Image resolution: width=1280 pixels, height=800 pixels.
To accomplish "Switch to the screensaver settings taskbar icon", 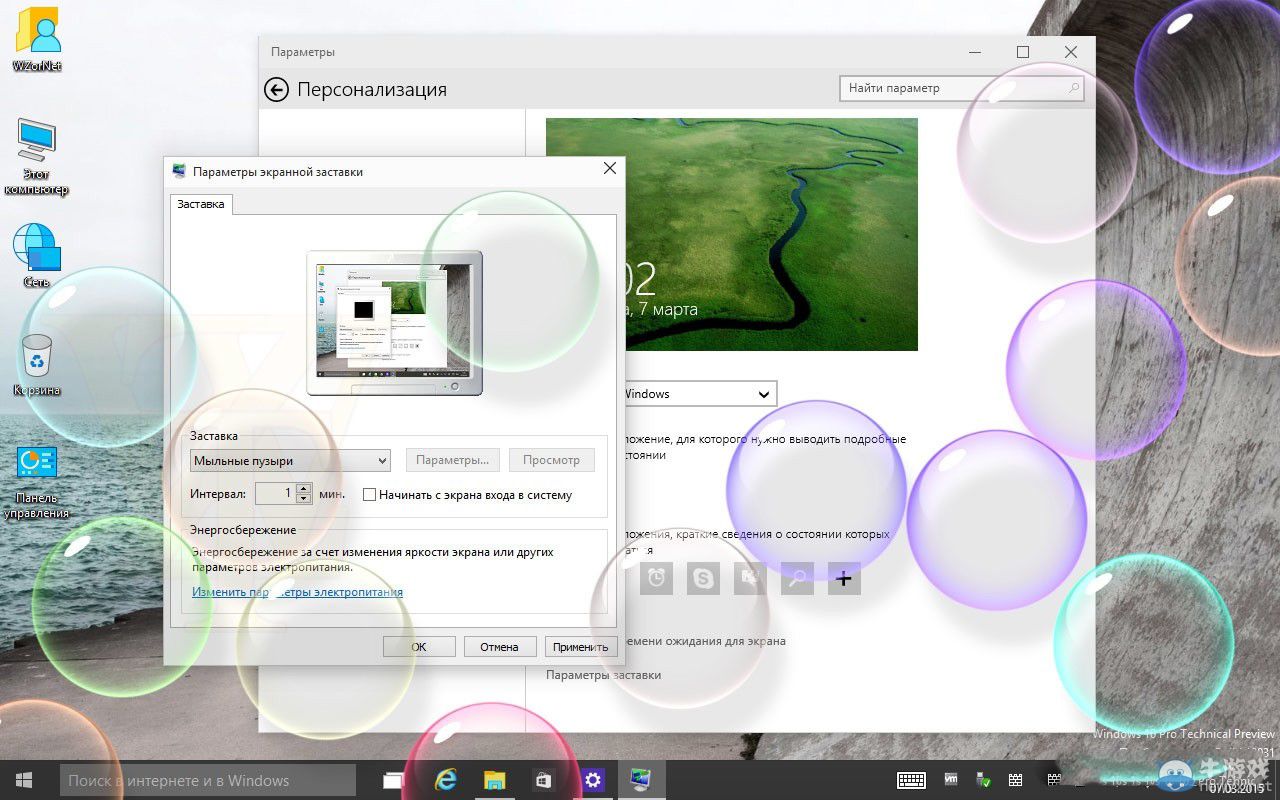I will coord(641,780).
